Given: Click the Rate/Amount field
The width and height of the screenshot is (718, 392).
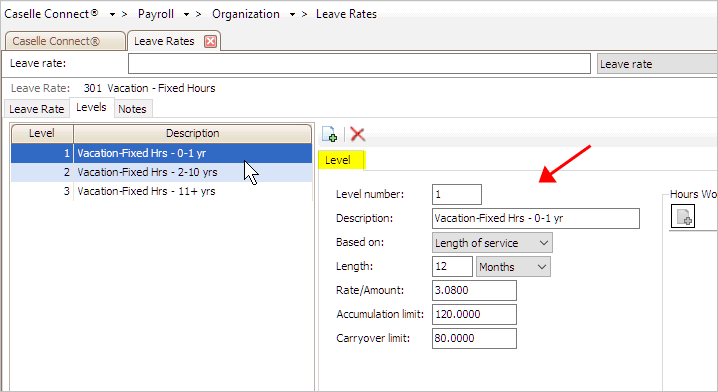Looking at the screenshot, I should (x=474, y=290).
